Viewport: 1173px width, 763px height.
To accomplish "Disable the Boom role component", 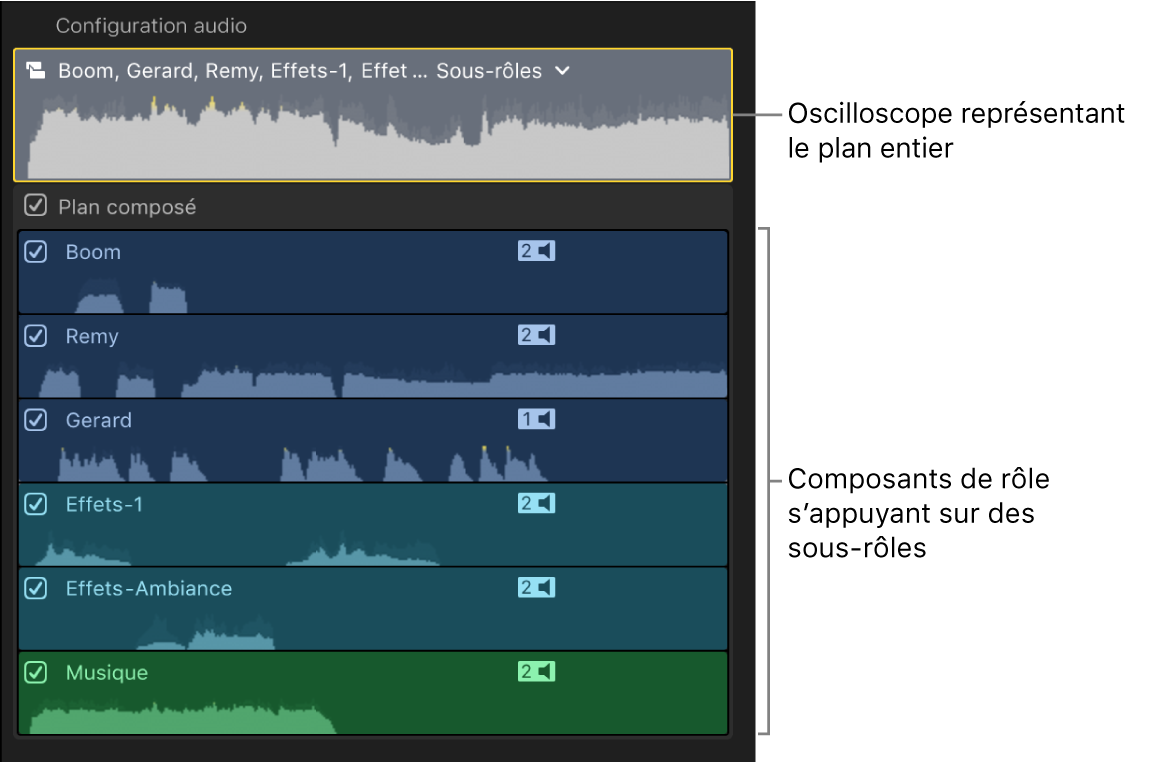I will [35, 252].
